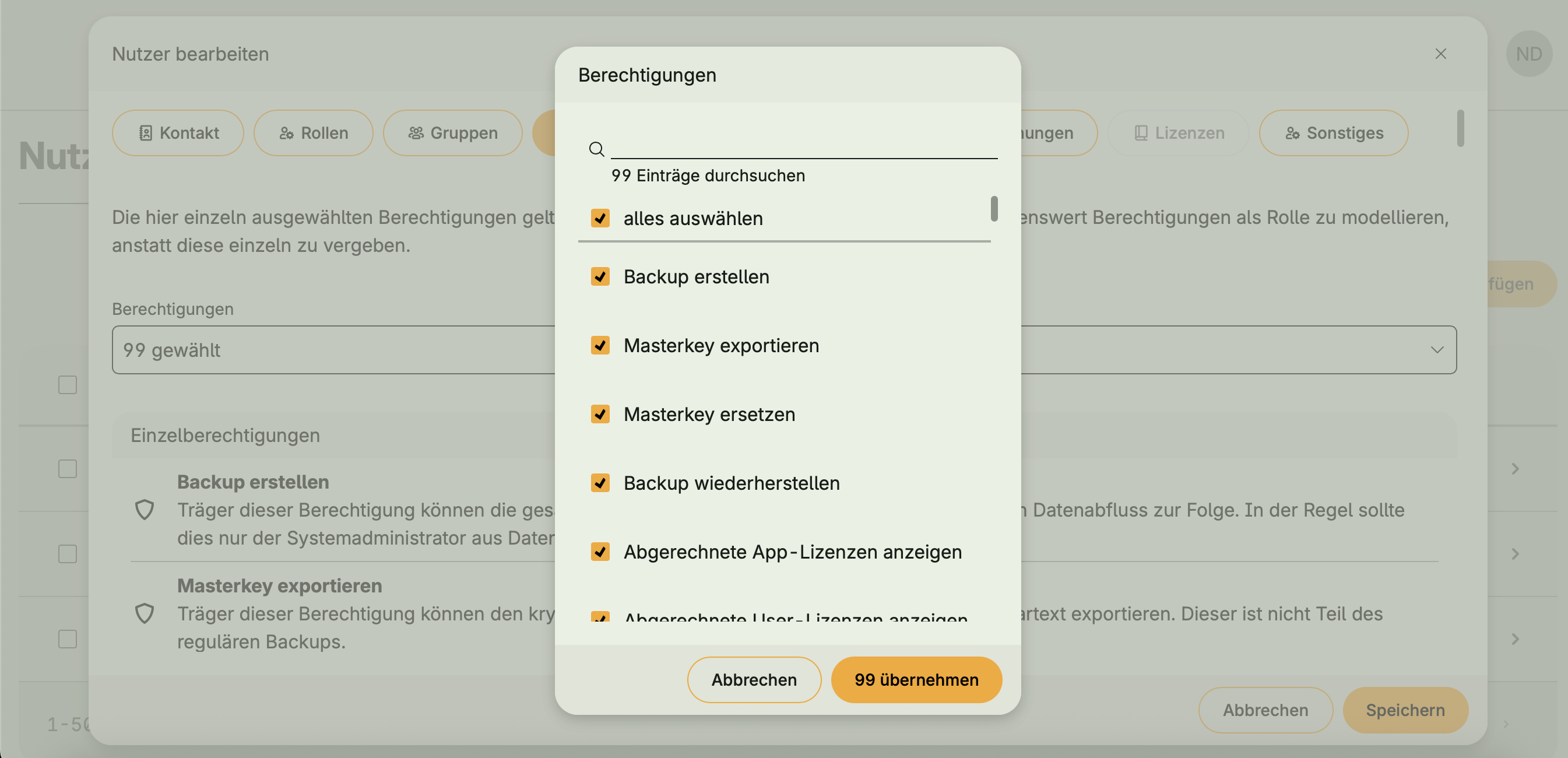
Task: Open the Sonstiges tab
Action: [1333, 133]
